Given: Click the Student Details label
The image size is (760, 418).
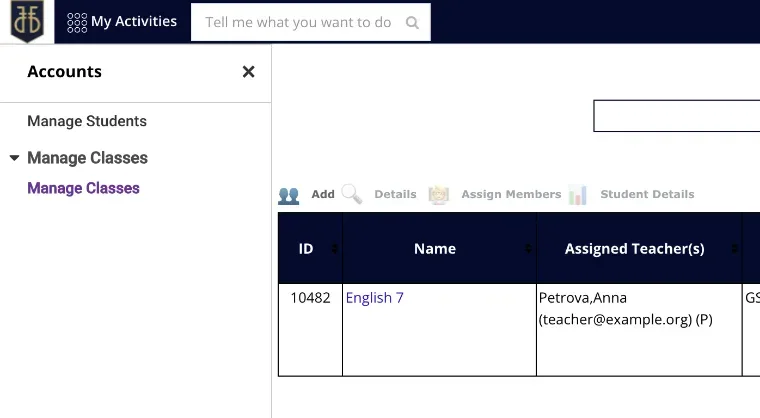Looking at the screenshot, I should click(x=647, y=194).
